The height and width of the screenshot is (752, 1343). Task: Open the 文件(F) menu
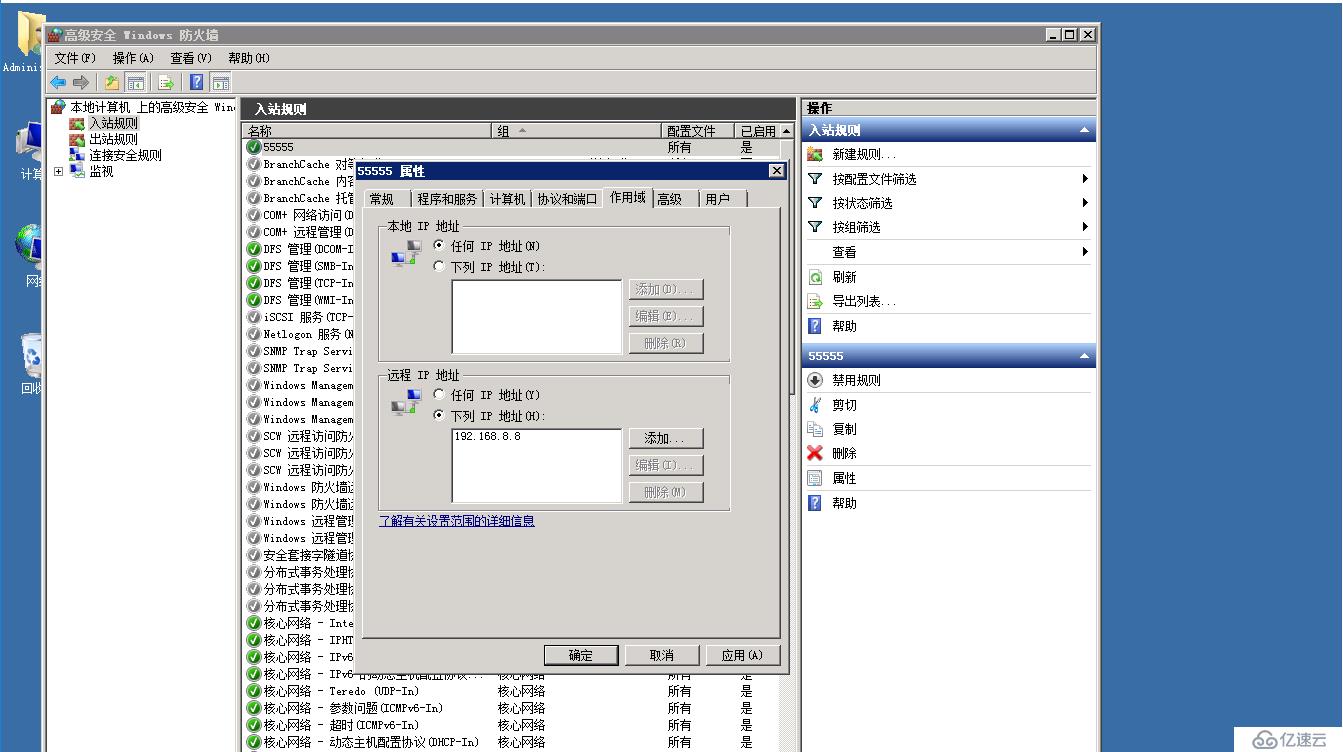tap(75, 58)
